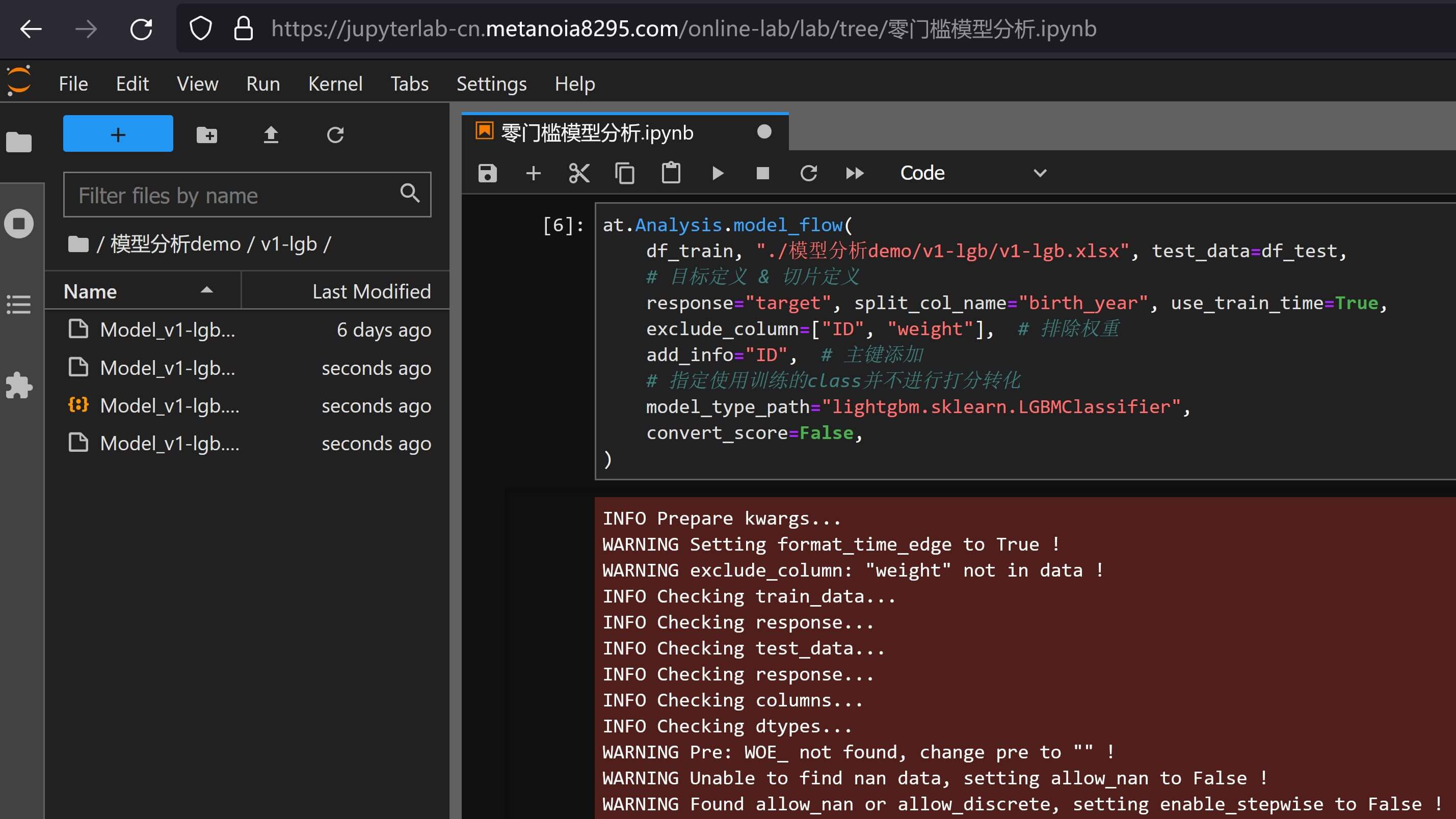Sort files by Last Modified

pyautogui.click(x=371, y=291)
